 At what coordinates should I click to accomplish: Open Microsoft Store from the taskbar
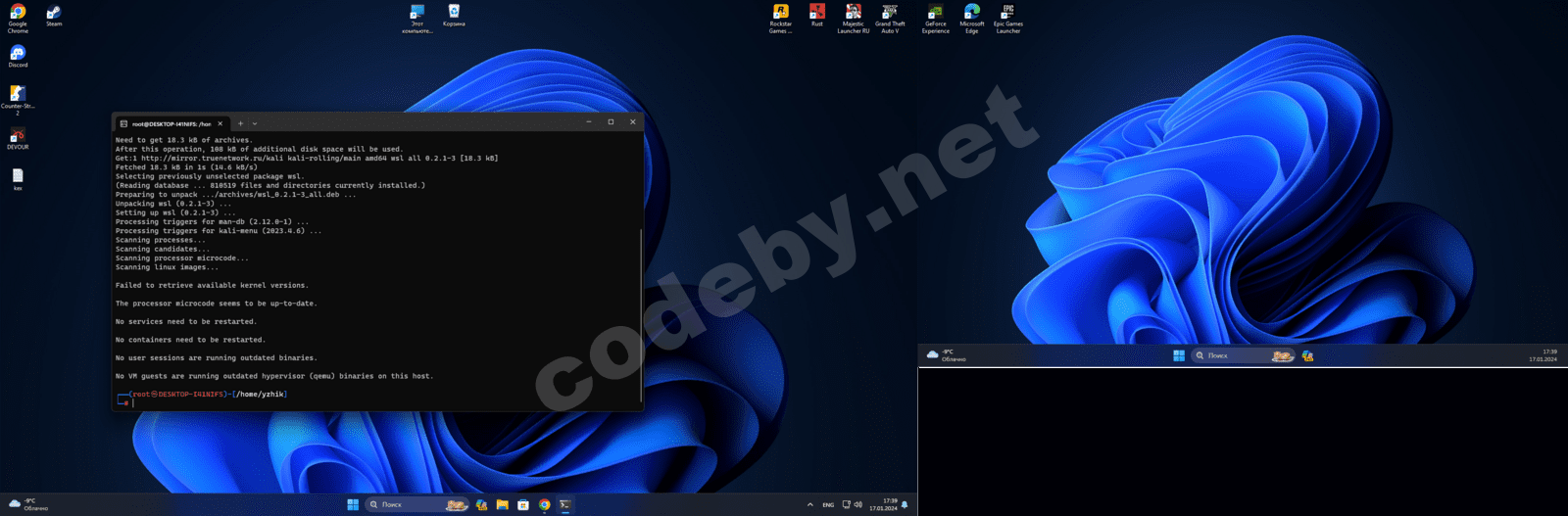click(x=523, y=504)
